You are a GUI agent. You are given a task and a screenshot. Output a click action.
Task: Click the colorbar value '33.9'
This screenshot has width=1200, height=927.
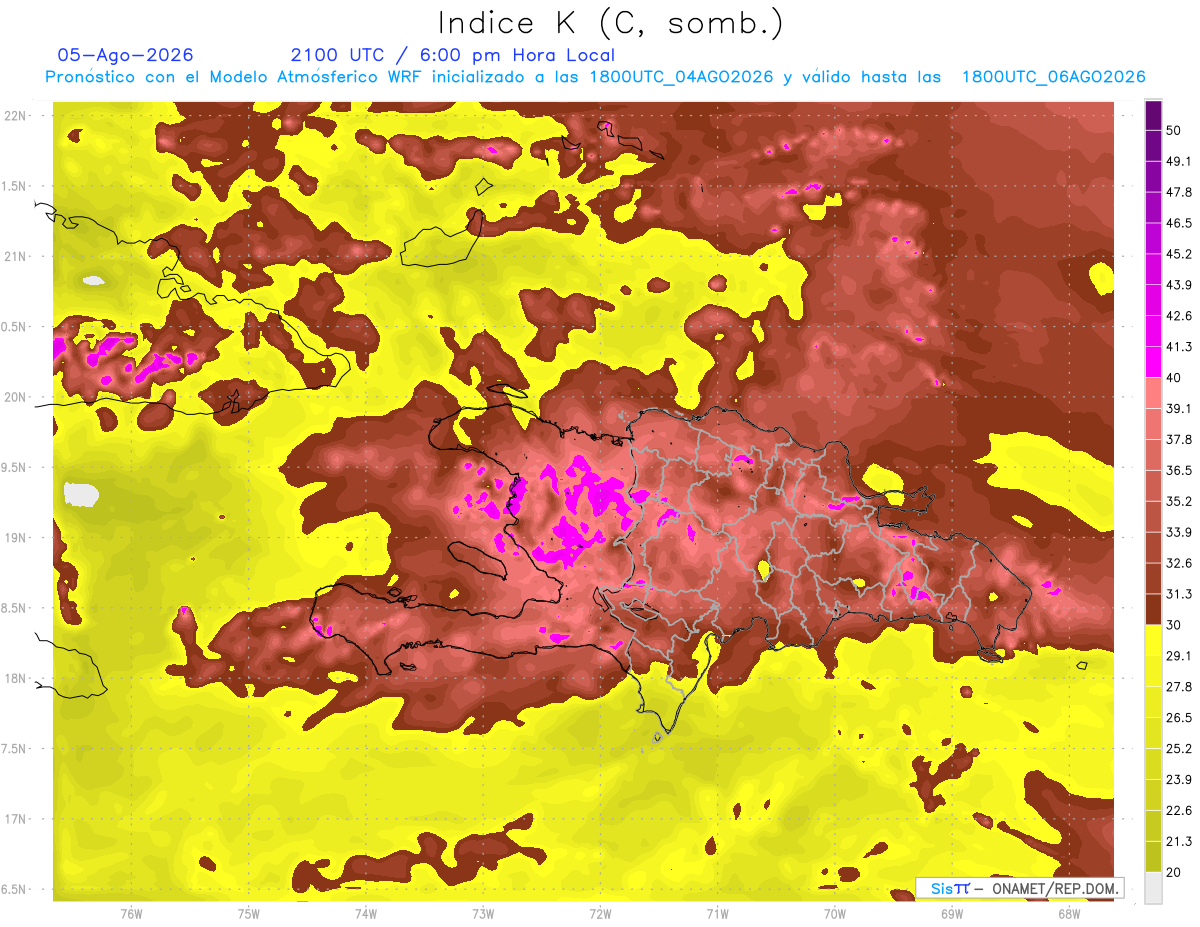[x=1179, y=532]
